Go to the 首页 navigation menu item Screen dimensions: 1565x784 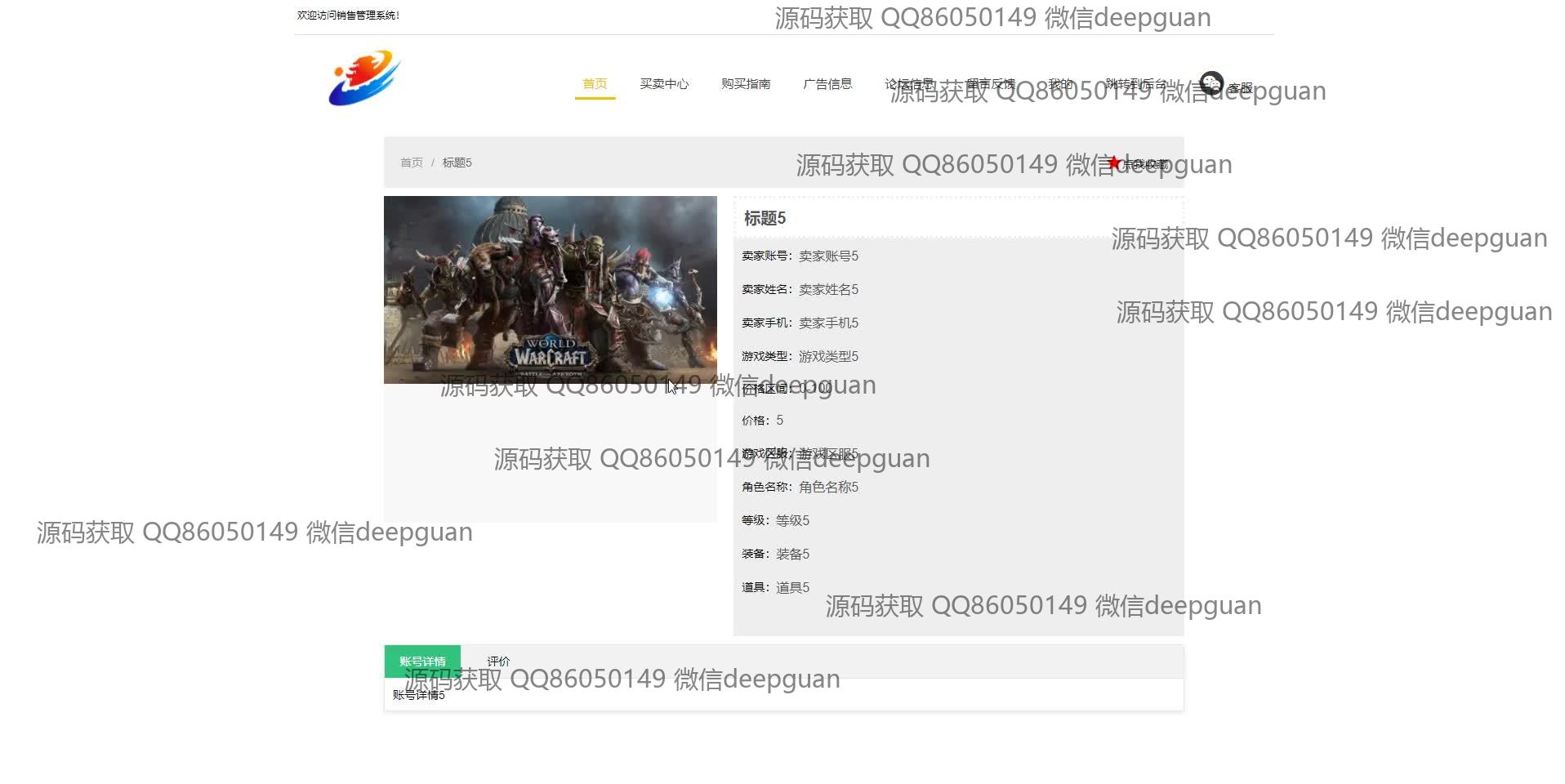click(x=595, y=84)
